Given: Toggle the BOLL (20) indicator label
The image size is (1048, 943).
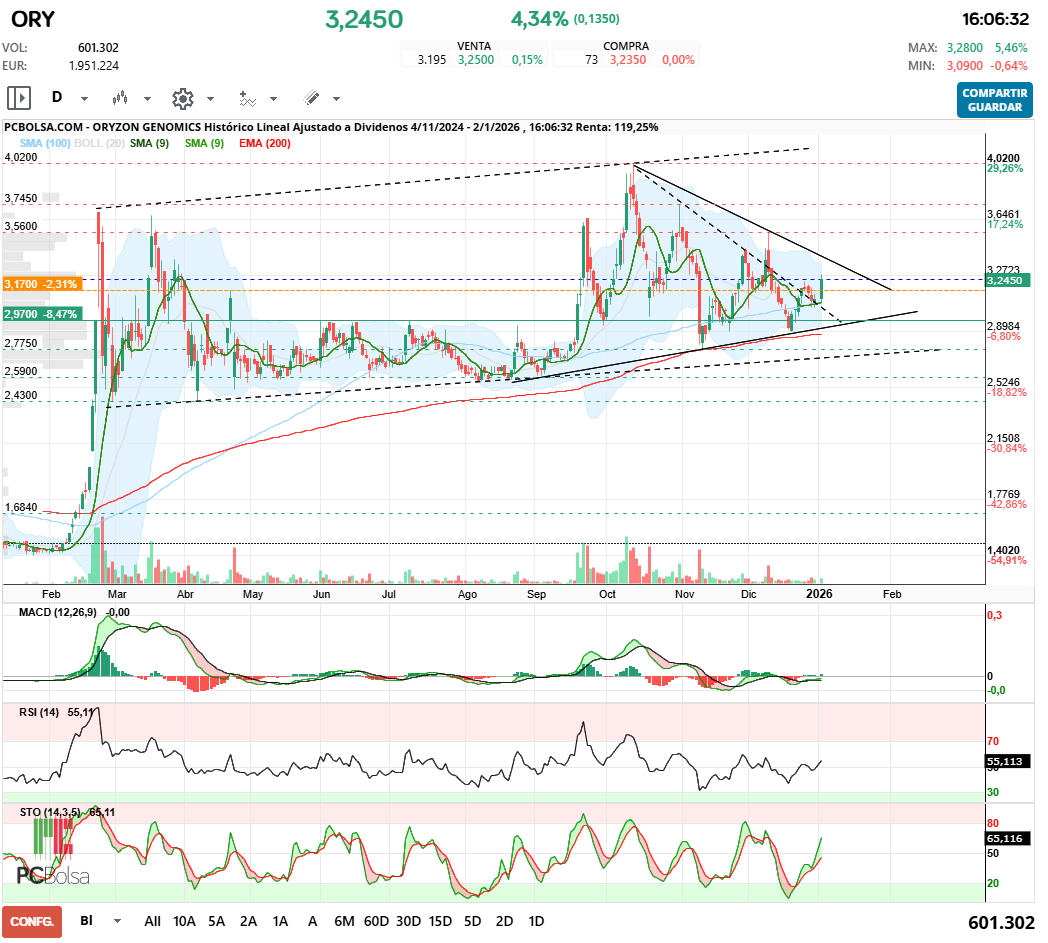Looking at the screenshot, I should 97,143.
